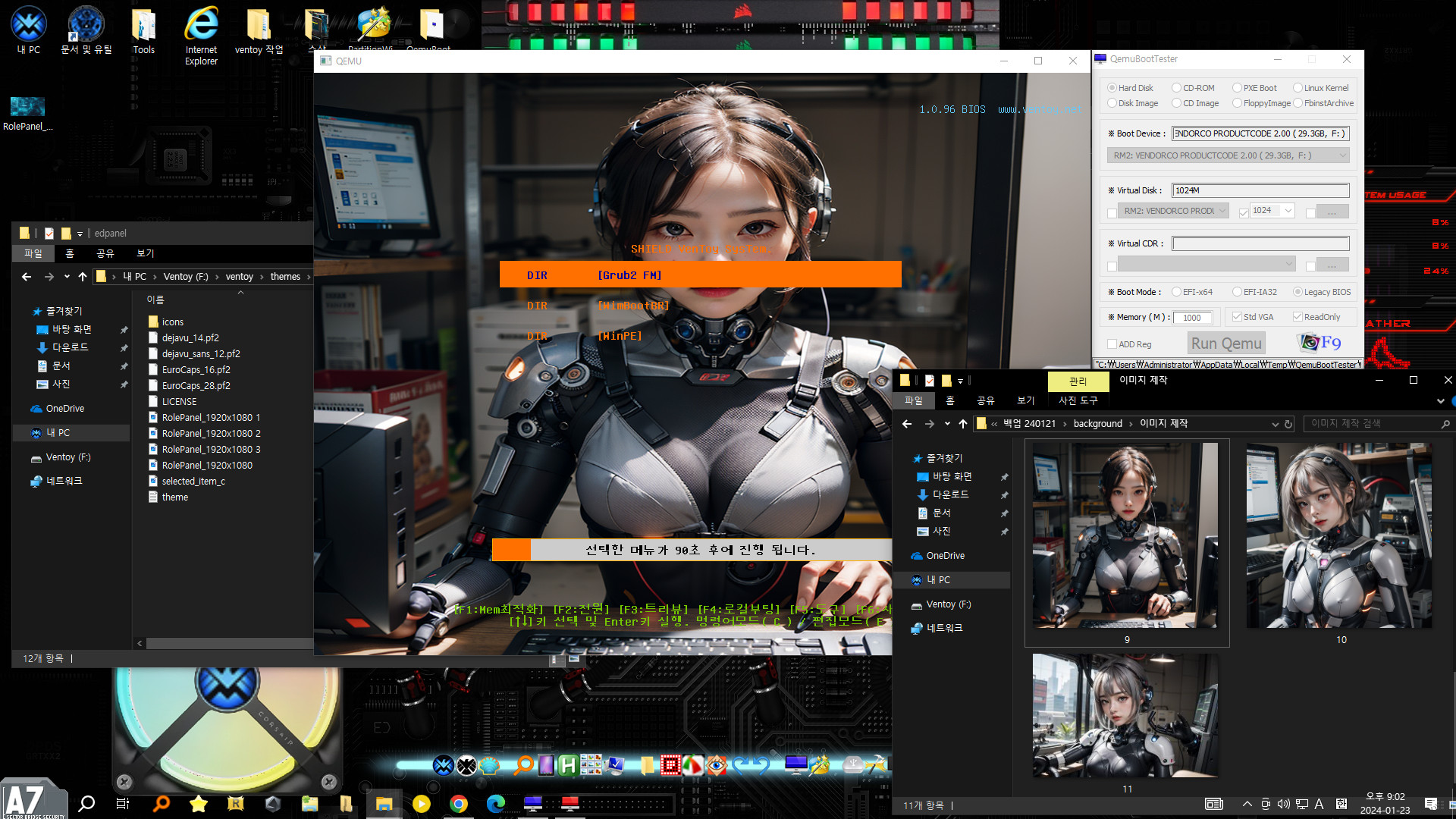1456x819 pixels.
Task: Click the red monitor taskbar icon
Action: [x=570, y=804]
